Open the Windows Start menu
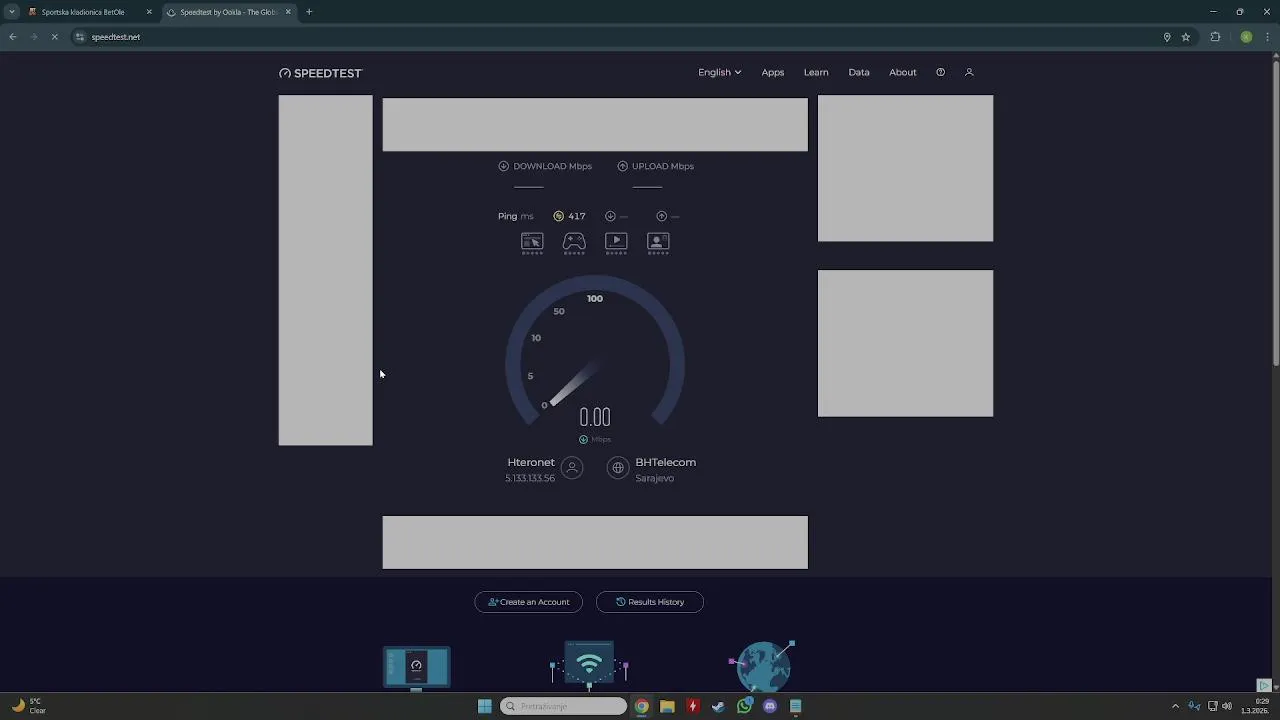1280x720 pixels. pos(485,706)
